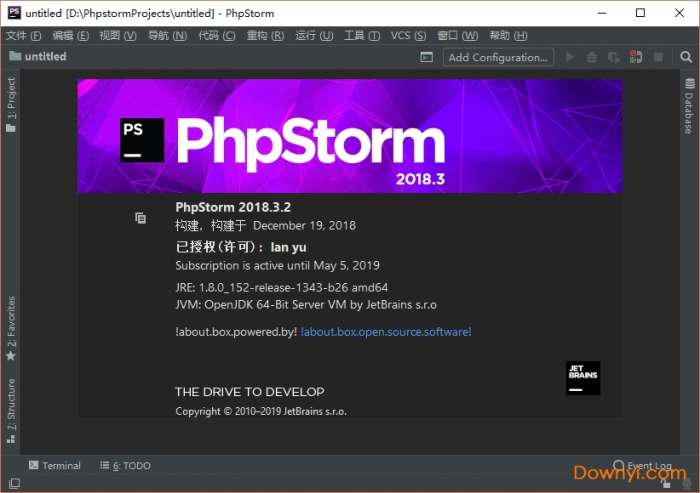Screen dimensions: 700x493
Task: Click THE DRIVE TO DEVELOP slogan
Action: coord(250,392)
